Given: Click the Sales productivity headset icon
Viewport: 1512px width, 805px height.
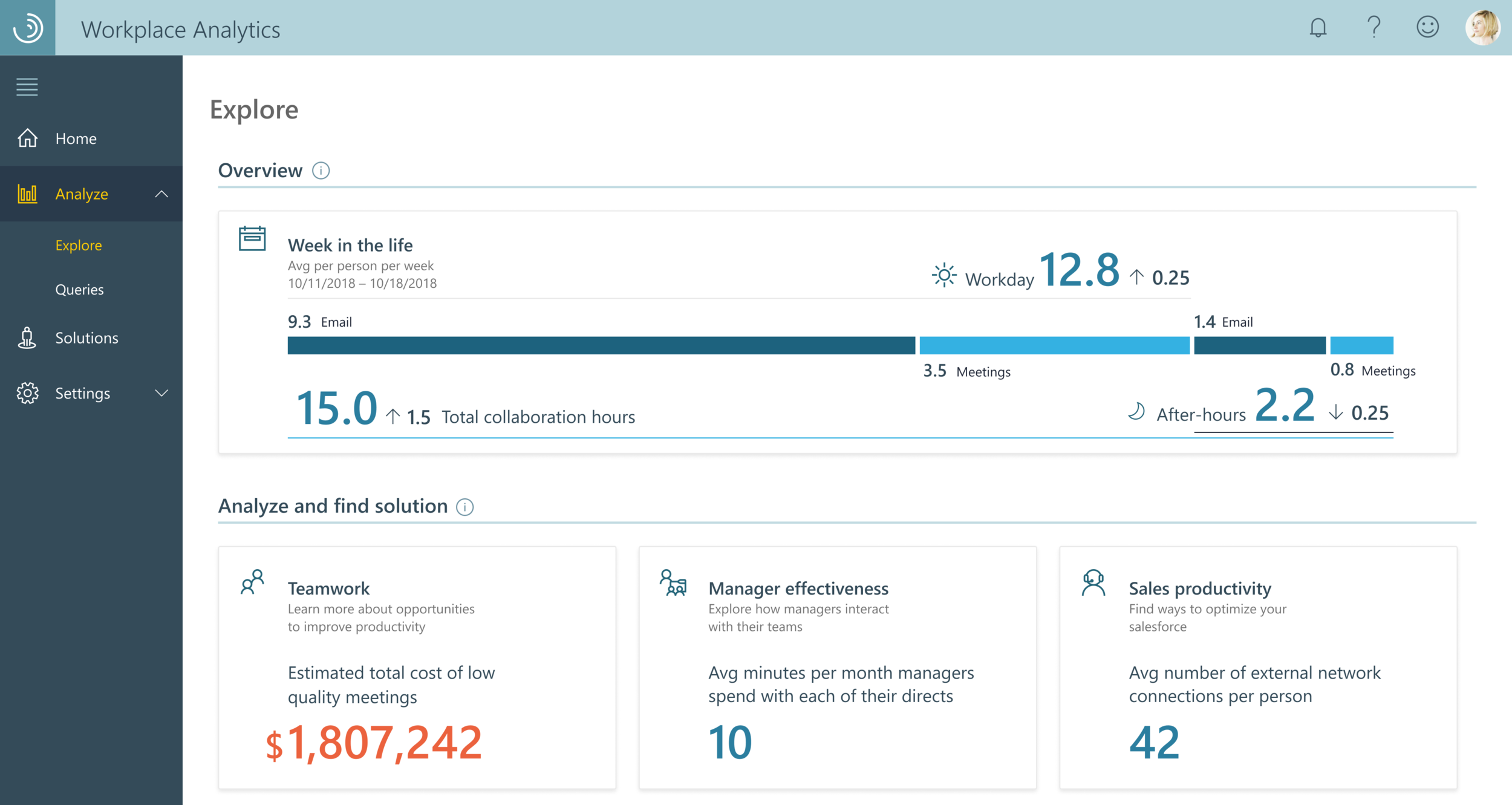Looking at the screenshot, I should coord(1093,583).
